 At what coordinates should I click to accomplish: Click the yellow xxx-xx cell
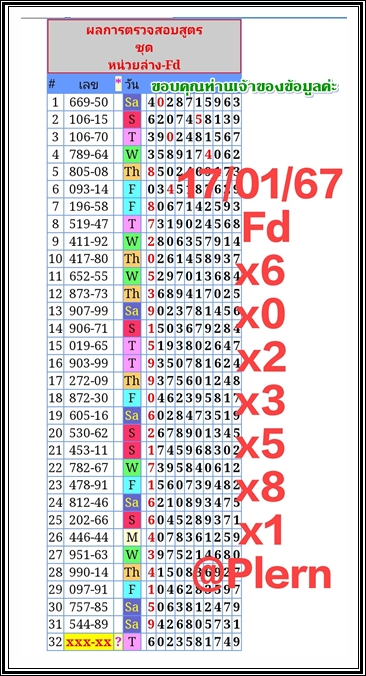coord(89,642)
